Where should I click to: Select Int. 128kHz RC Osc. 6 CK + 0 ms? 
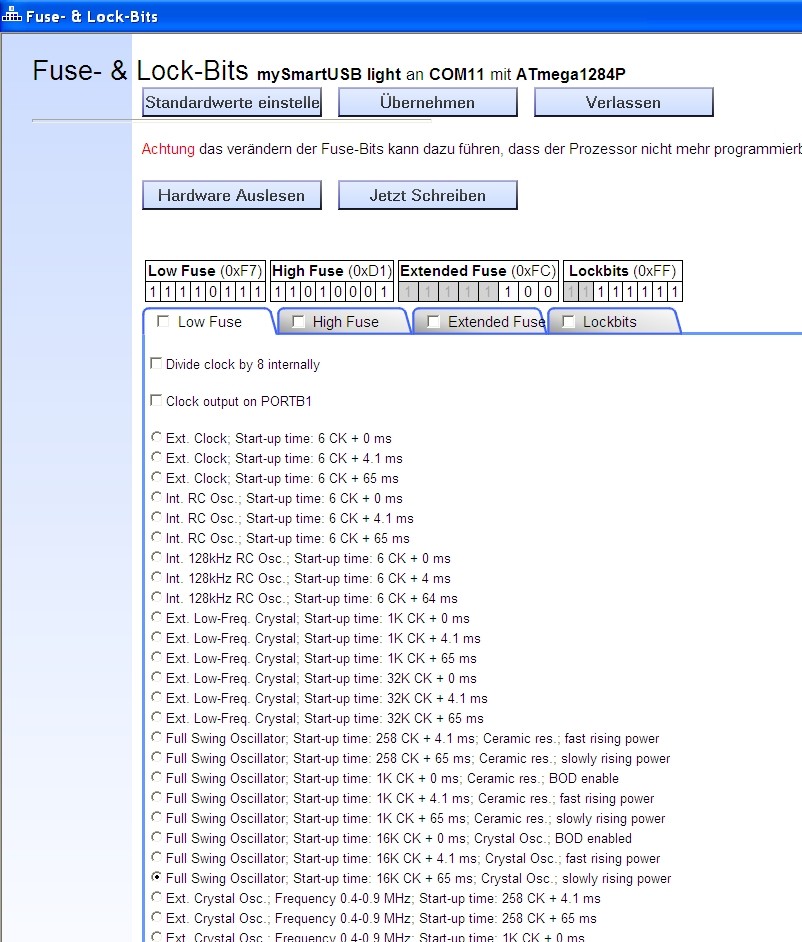156,557
